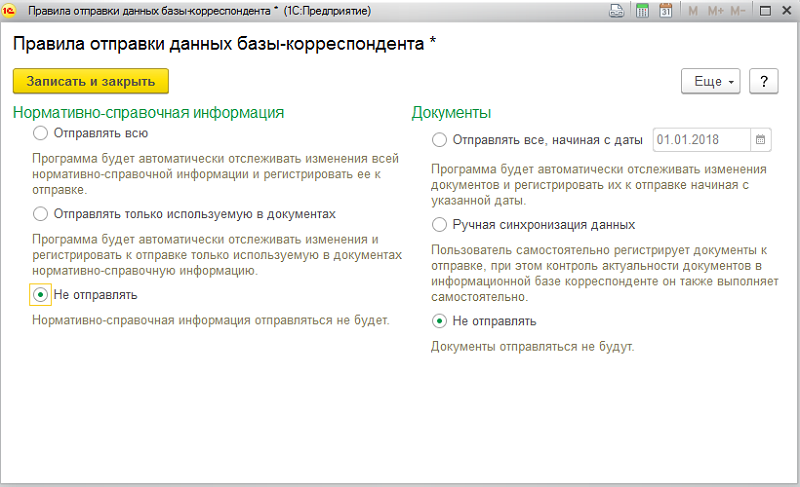Open date picker calendar icon in date field

click(x=760, y=140)
